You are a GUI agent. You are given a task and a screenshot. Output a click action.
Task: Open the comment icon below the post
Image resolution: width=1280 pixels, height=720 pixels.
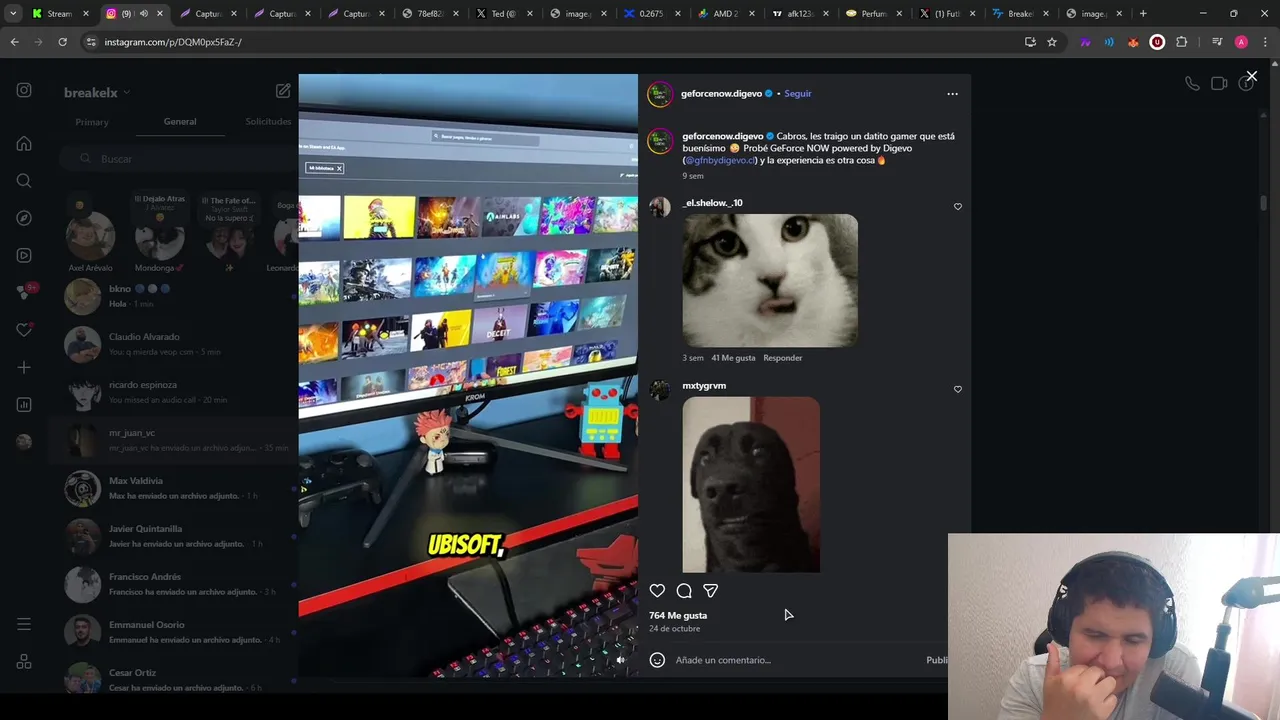[684, 591]
